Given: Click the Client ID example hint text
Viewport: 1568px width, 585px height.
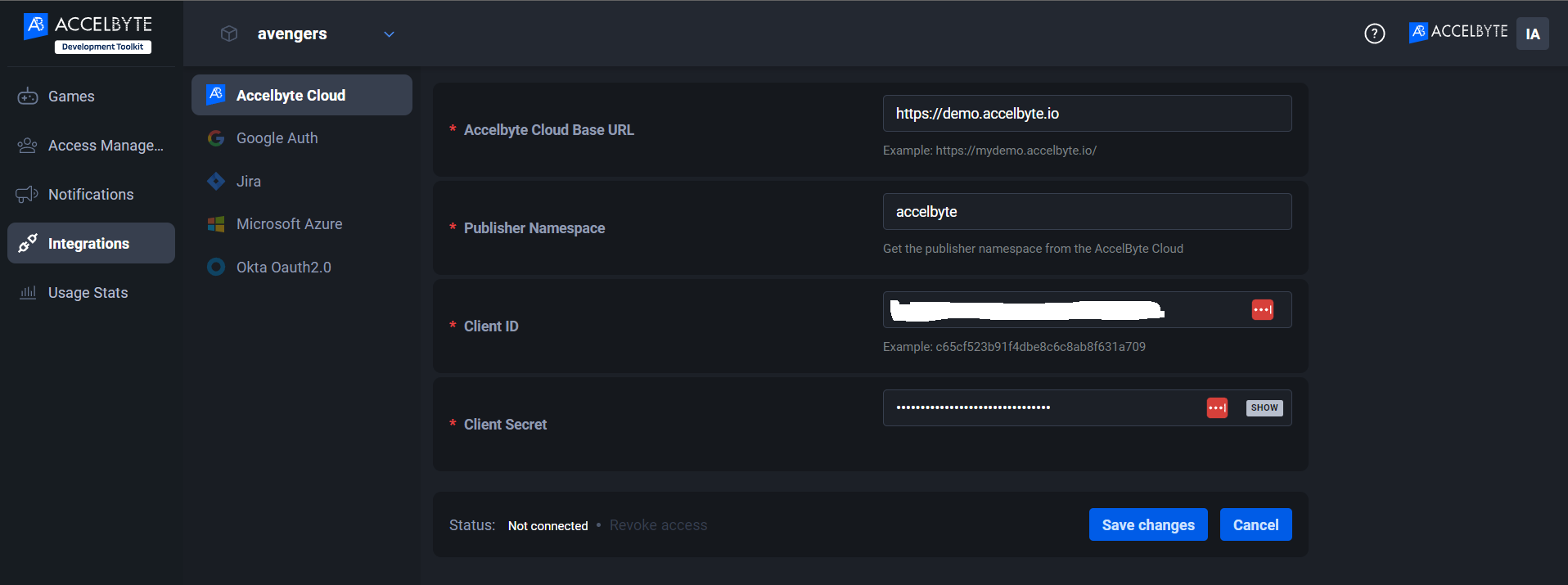Looking at the screenshot, I should point(1014,347).
